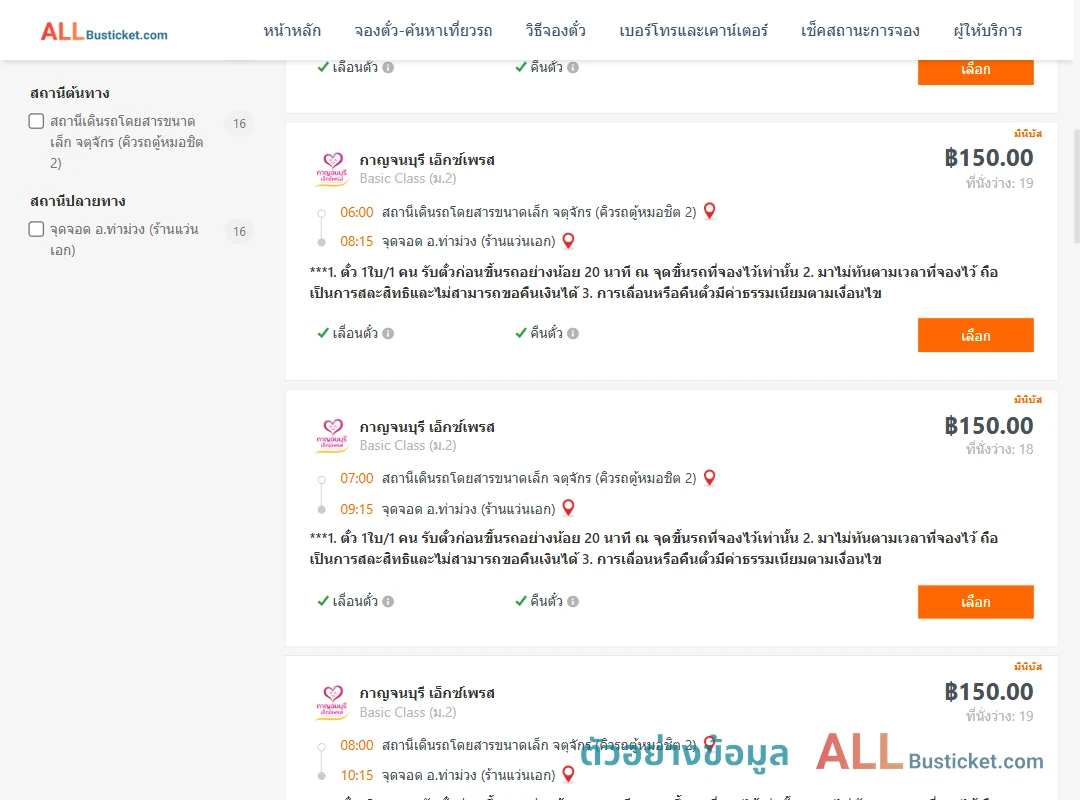Open the ALL Busticket.com logo home link
Screen dimensions: 1080x800
pyautogui.click(x=104, y=32)
